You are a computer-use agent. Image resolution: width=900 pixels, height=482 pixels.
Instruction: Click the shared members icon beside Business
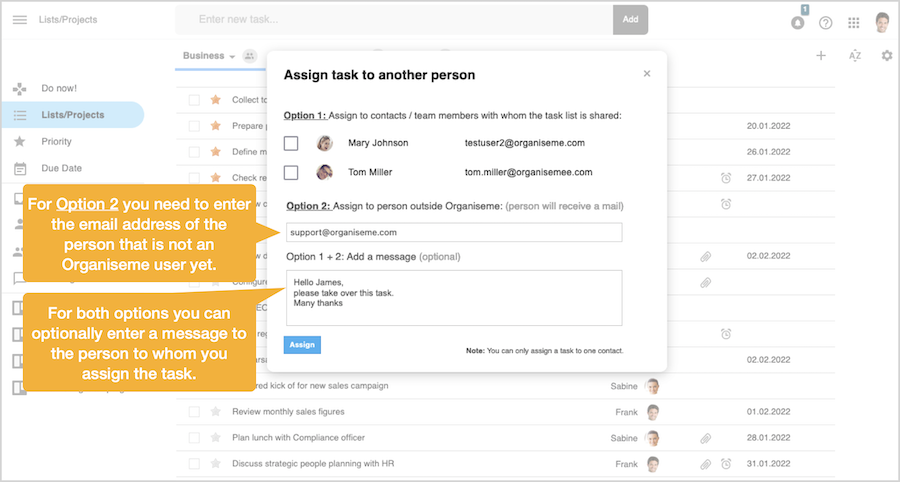click(x=249, y=56)
